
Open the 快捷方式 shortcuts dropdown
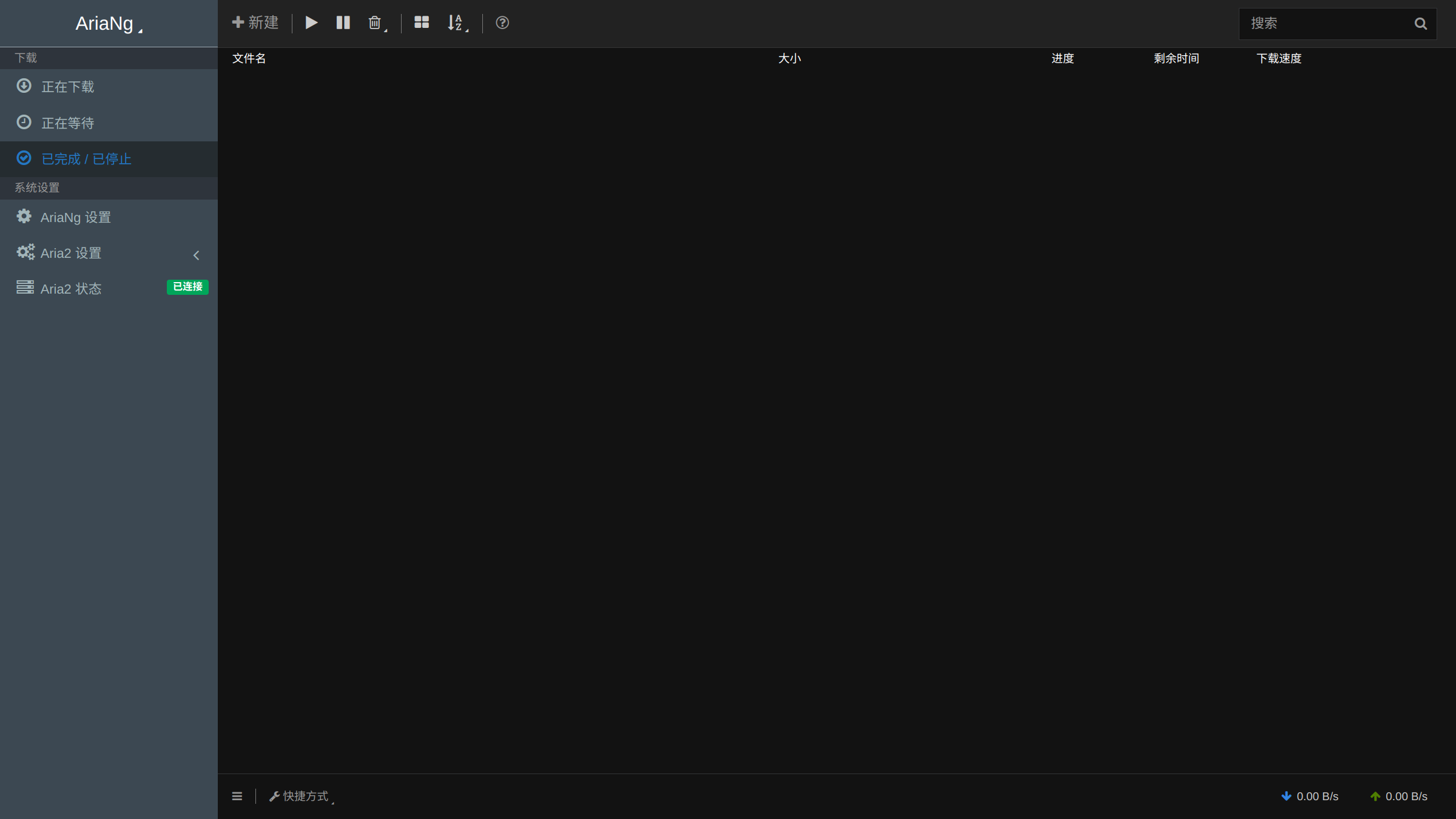pyautogui.click(x=302, y=796)
